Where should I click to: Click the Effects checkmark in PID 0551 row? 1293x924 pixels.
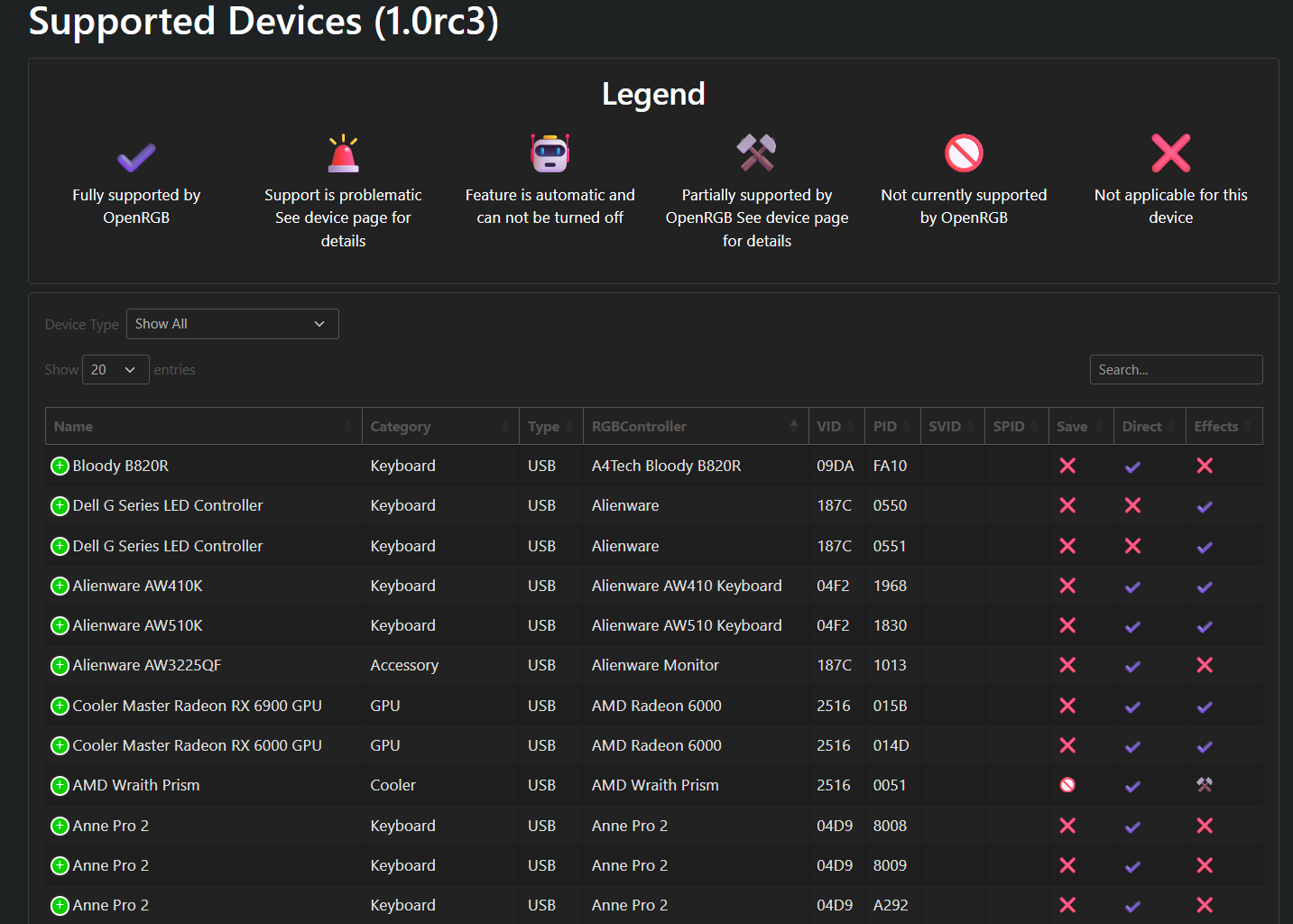click(x=1205, y=547)
